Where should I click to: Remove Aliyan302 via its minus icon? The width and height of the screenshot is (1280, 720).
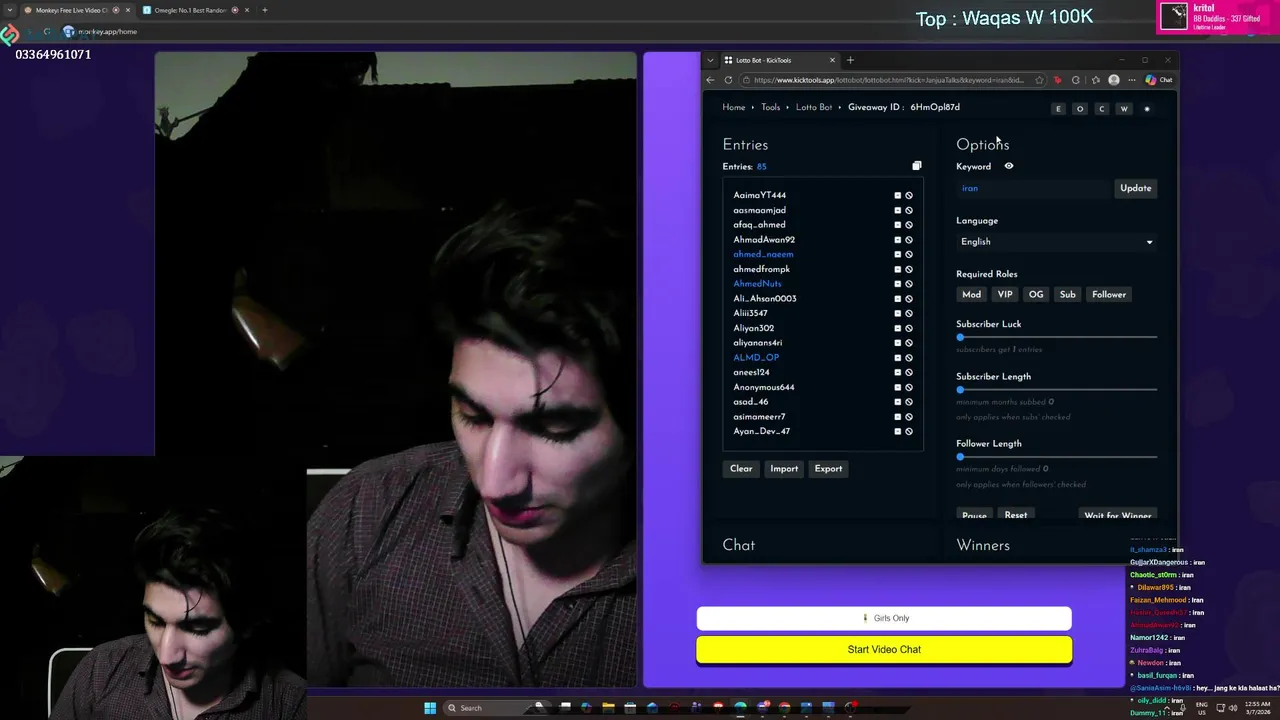[897, 328]
